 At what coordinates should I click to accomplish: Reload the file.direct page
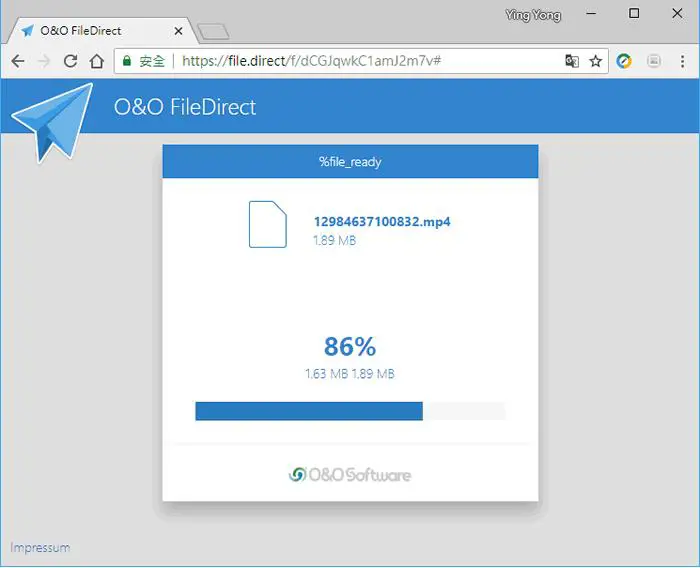point(70,61)
